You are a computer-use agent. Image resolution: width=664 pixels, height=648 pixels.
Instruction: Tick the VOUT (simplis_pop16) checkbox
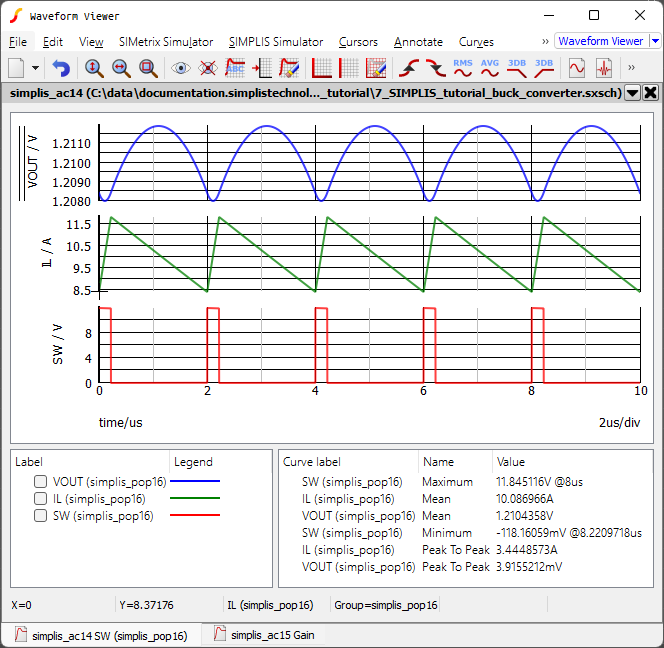tap(41, 481)
